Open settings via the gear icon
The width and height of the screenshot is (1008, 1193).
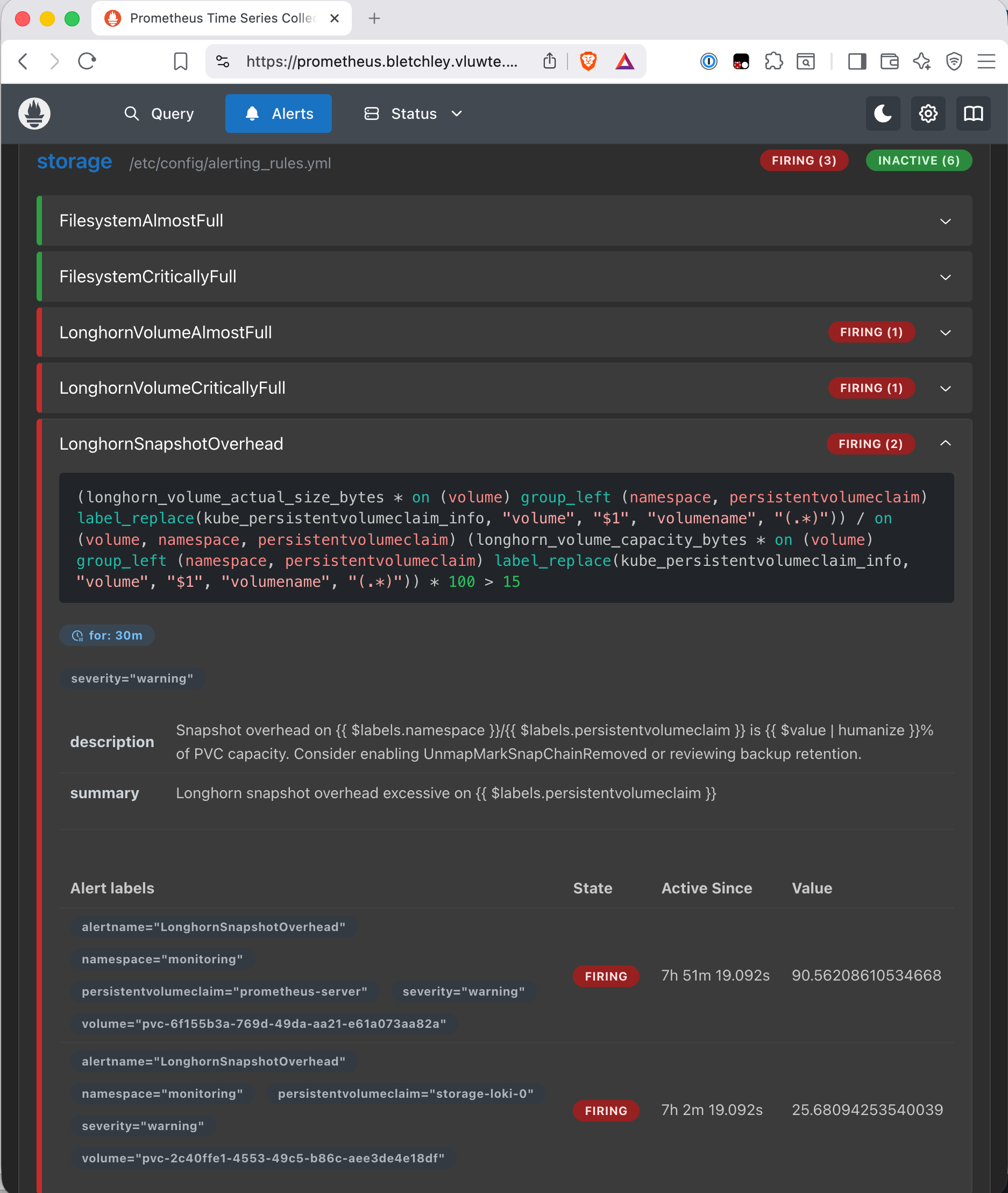pyautogui.click(x=928, y=113)
